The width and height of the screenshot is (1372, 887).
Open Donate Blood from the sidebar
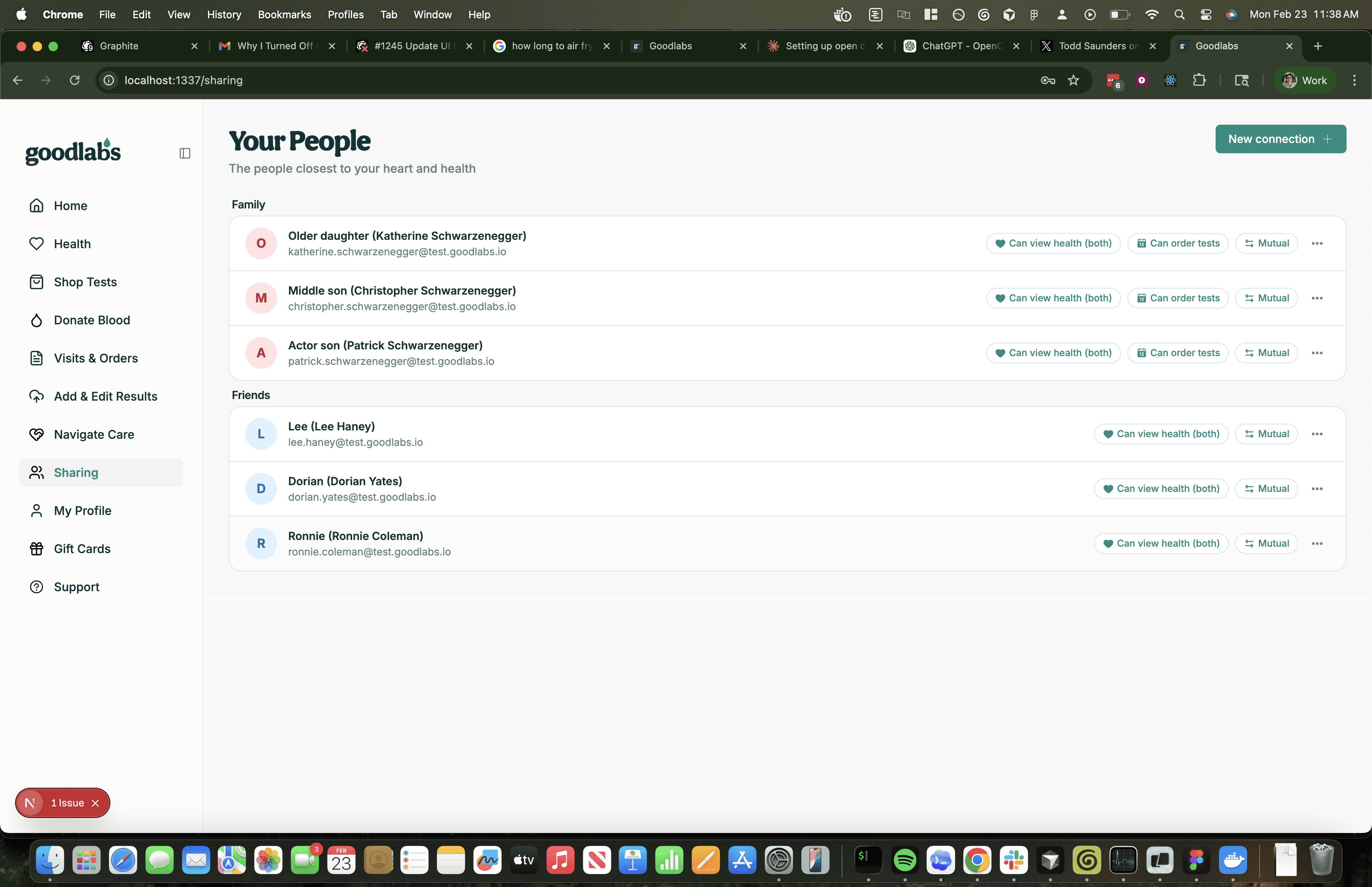tap(92, 320)
